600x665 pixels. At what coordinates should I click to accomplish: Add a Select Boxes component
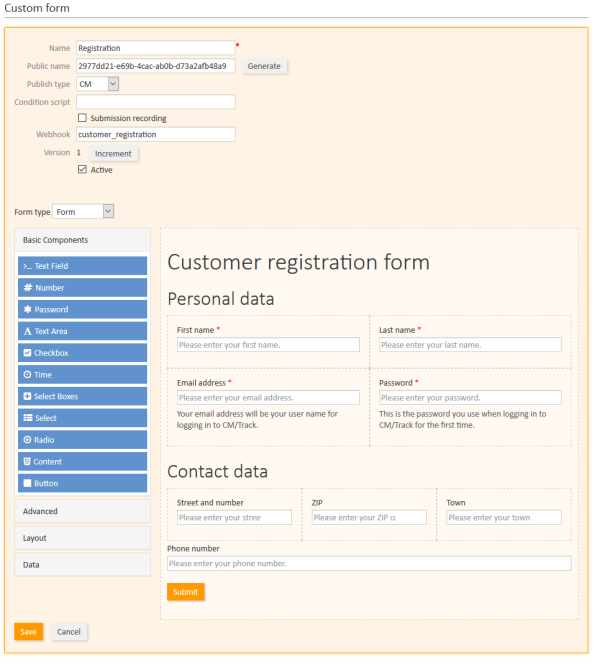(x=82, y=397)
